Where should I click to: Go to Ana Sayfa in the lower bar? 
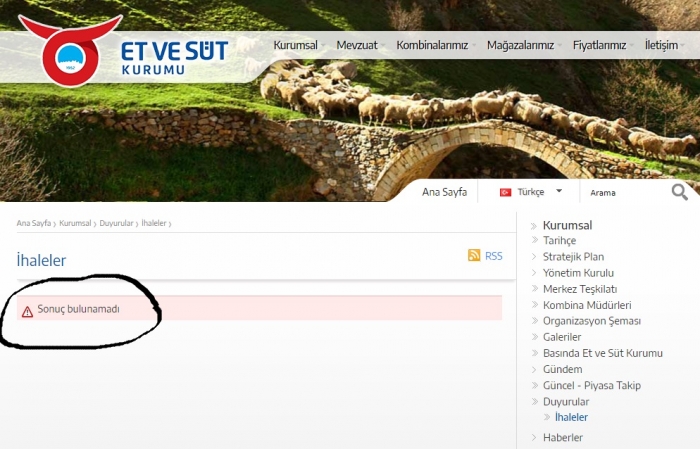click(x=444, y=192)
